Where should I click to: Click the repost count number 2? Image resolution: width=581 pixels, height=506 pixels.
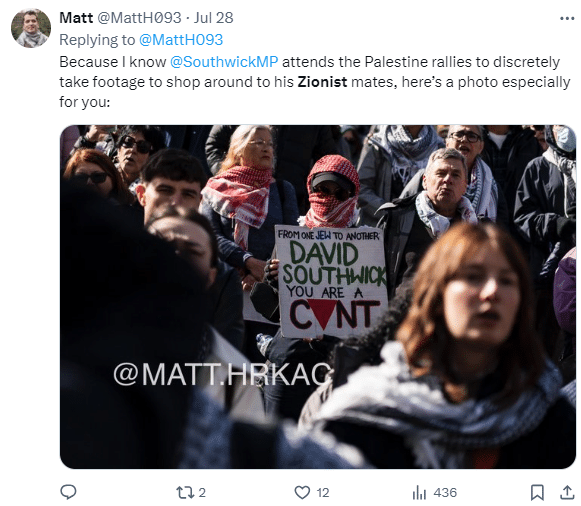pyautogui.click(x=202, y=493)
